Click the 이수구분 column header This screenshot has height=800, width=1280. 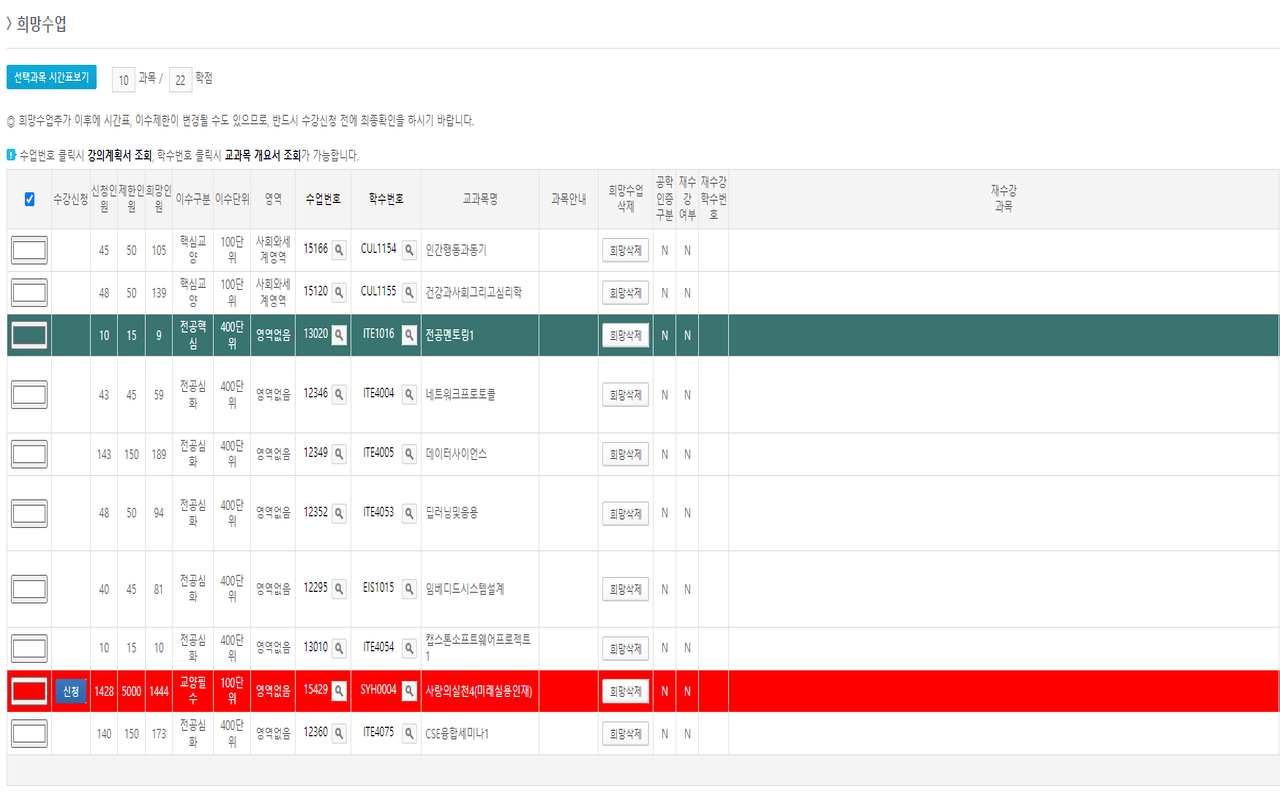pyautogui.click(x=193, y=199)
